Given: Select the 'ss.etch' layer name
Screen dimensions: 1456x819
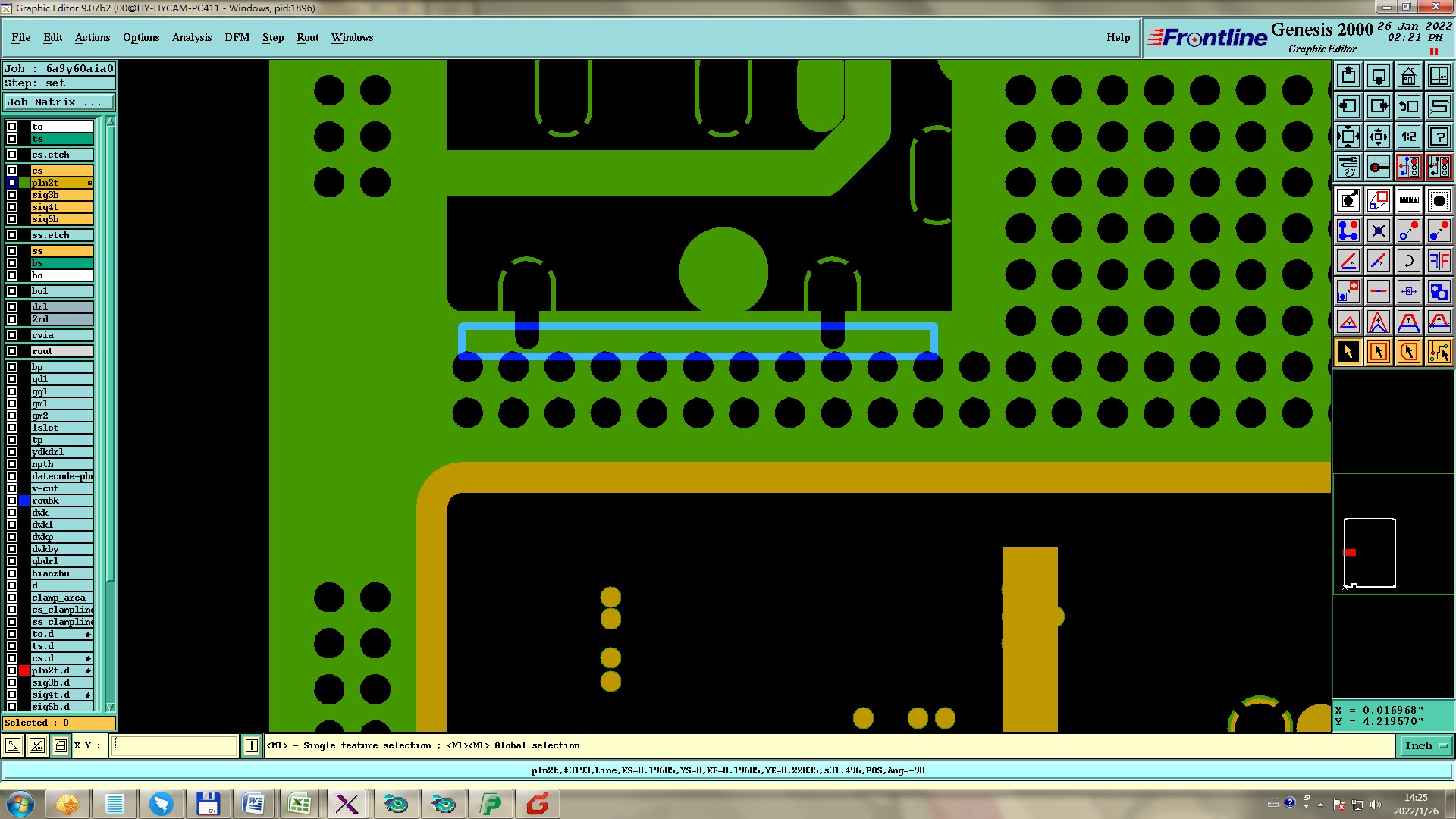Looking at the screenshot, I should click(61, 235).
